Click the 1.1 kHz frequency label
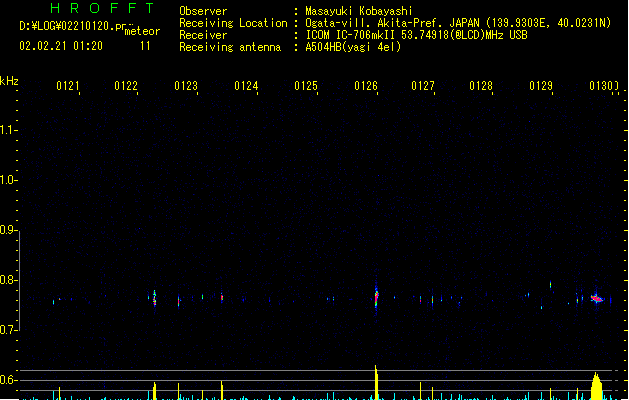 tap(7, 130)
